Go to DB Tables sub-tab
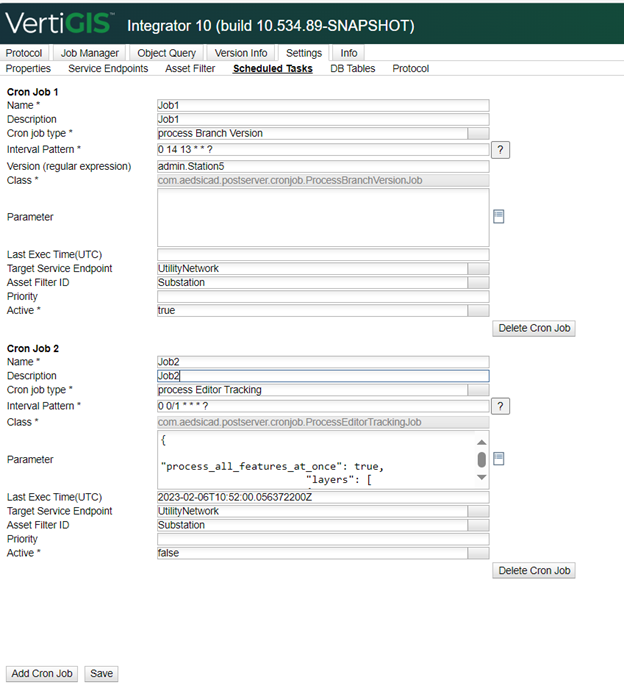This screenshot has width=624, height=688. click(x=353, y=68)
